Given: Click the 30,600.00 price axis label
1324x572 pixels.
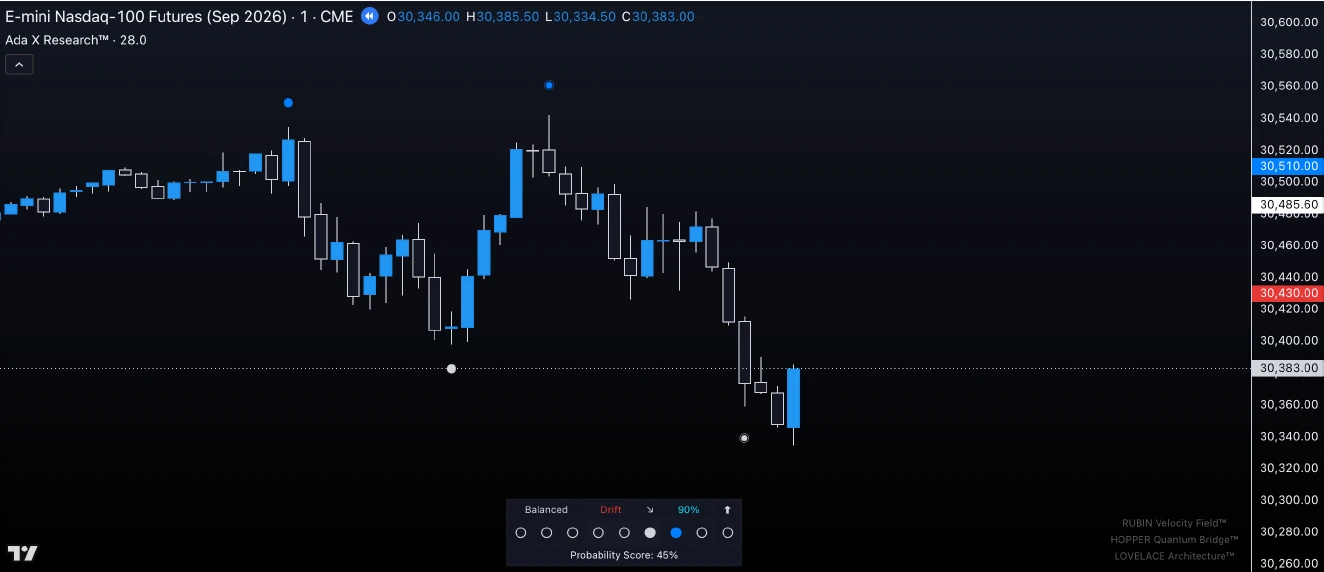Looking at the screenshot, I should click(x=1287, y=22).
